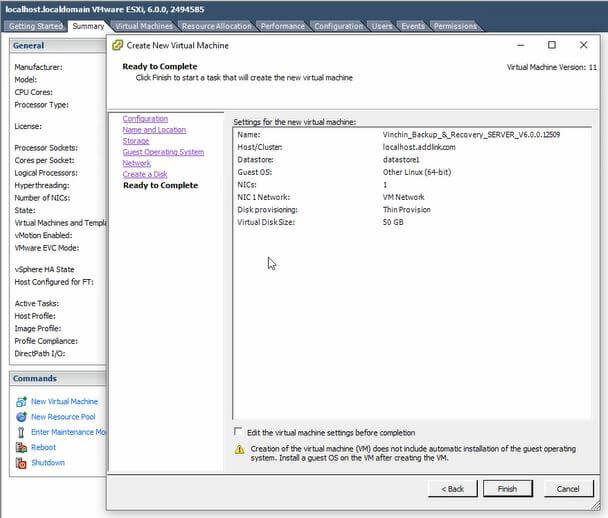The height and width of the screenshot is (518, 608).
Task: Click the Shutdown command link
Action: pyautogui.click(x=48, y=463)
